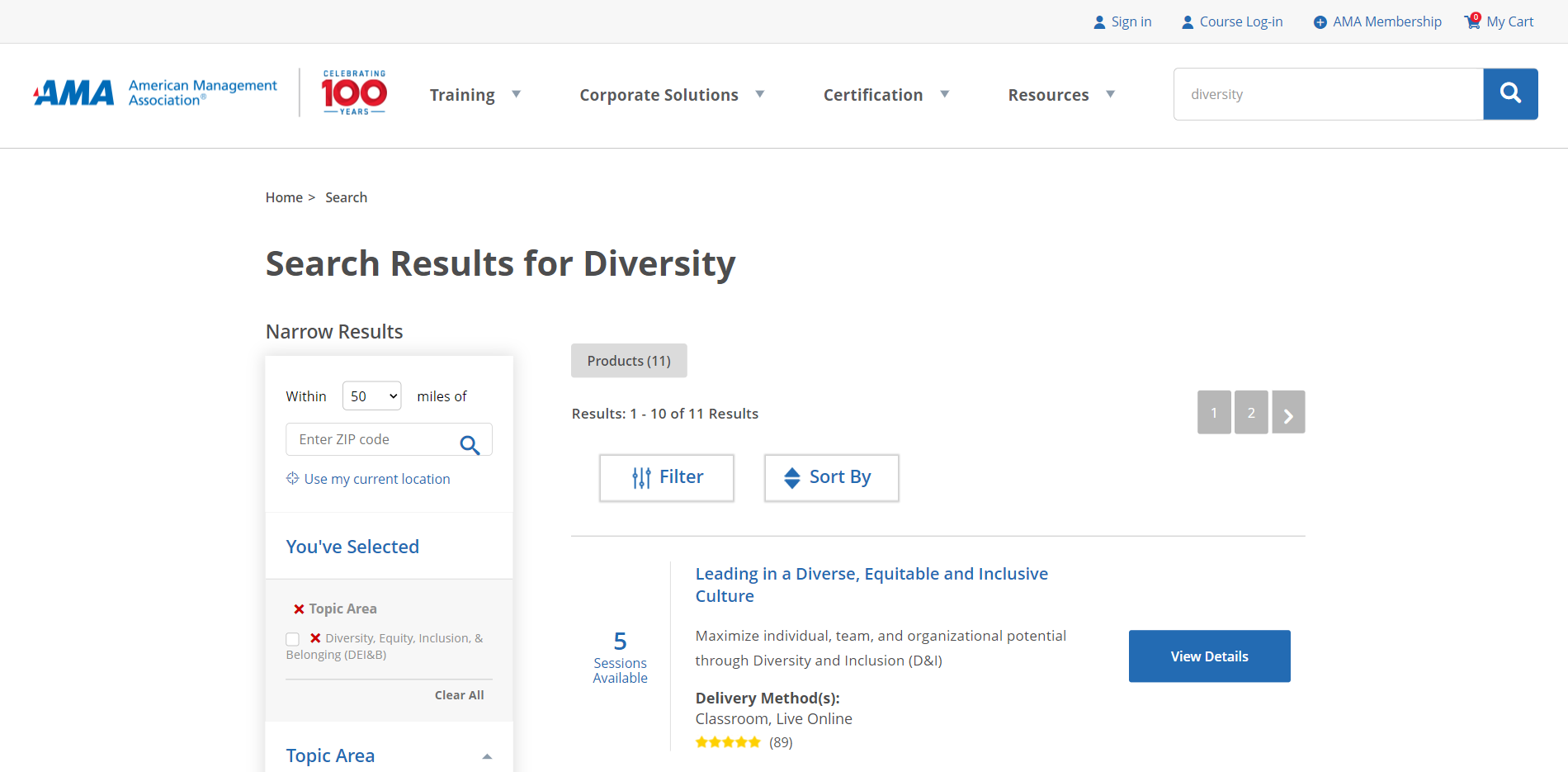Screen dimensions: 1568x772
Task: Expand the Certification menu arrow
Action: tap(944, 94)
